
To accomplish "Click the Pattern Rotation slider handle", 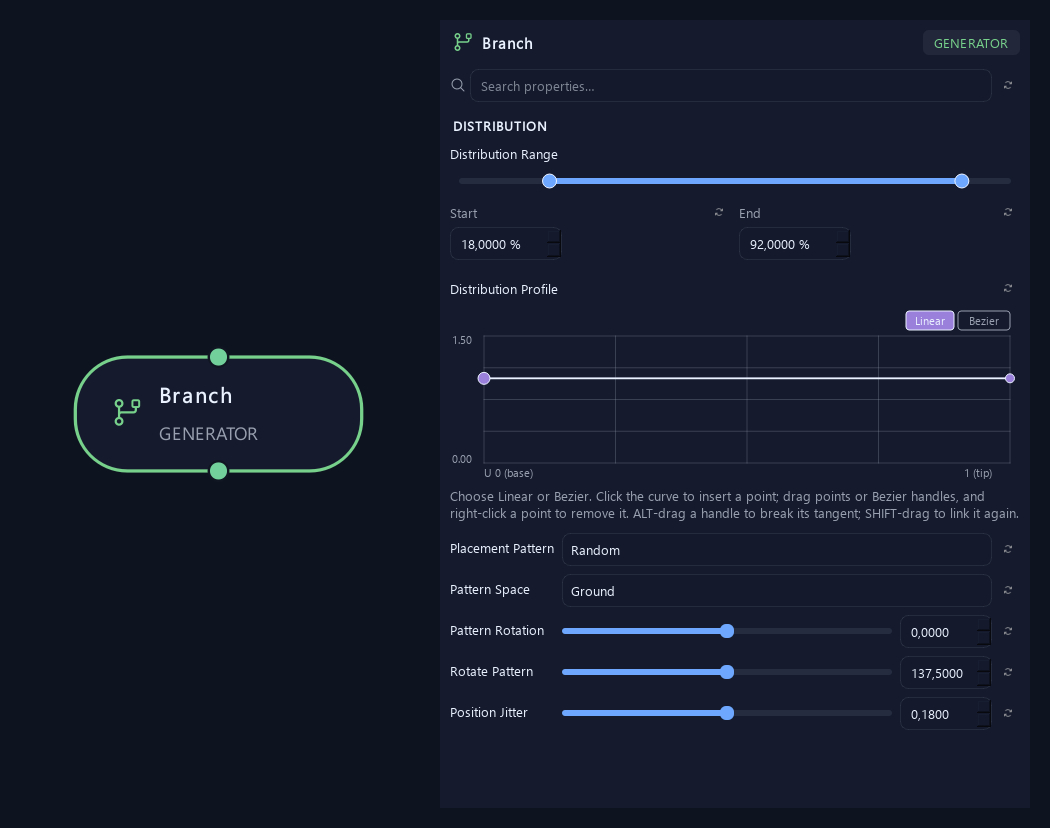I will click(727, 631).
